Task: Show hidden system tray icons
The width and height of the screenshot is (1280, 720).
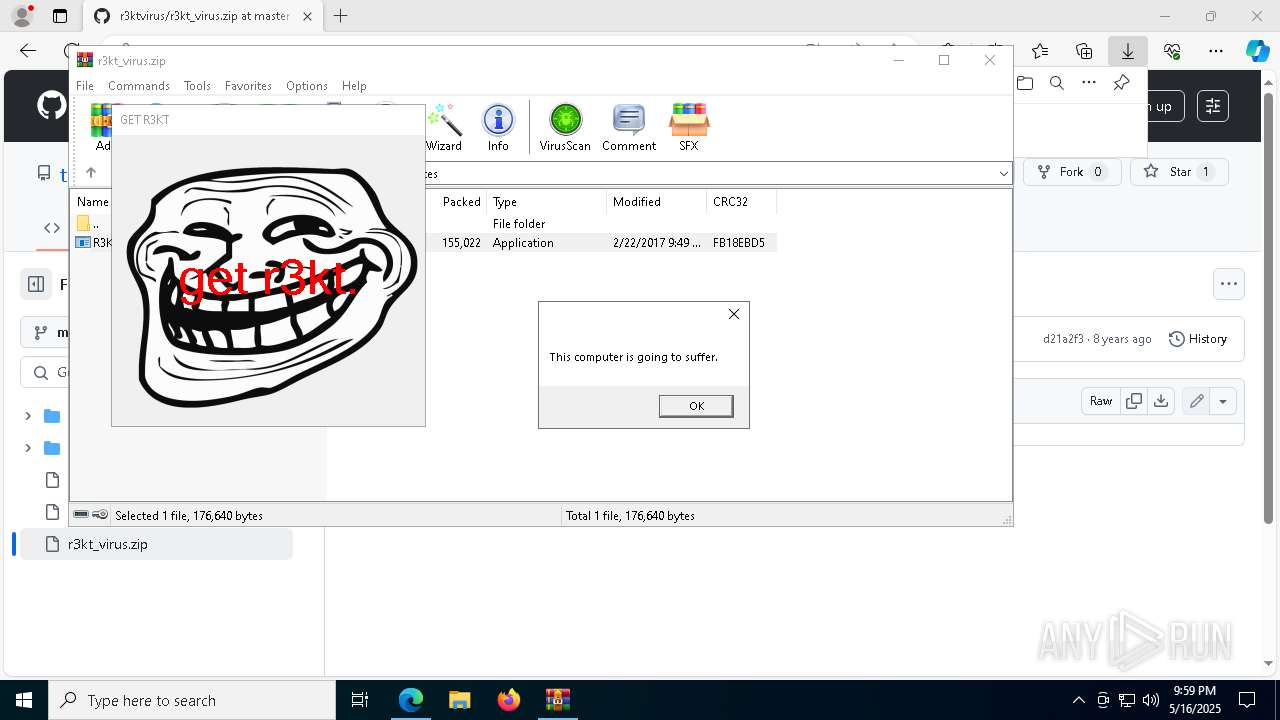Action: coord(1078,700)
